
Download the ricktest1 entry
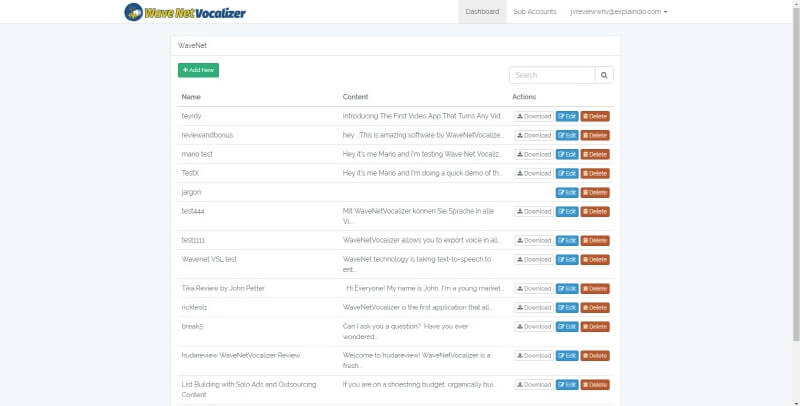tap(534, 308)
